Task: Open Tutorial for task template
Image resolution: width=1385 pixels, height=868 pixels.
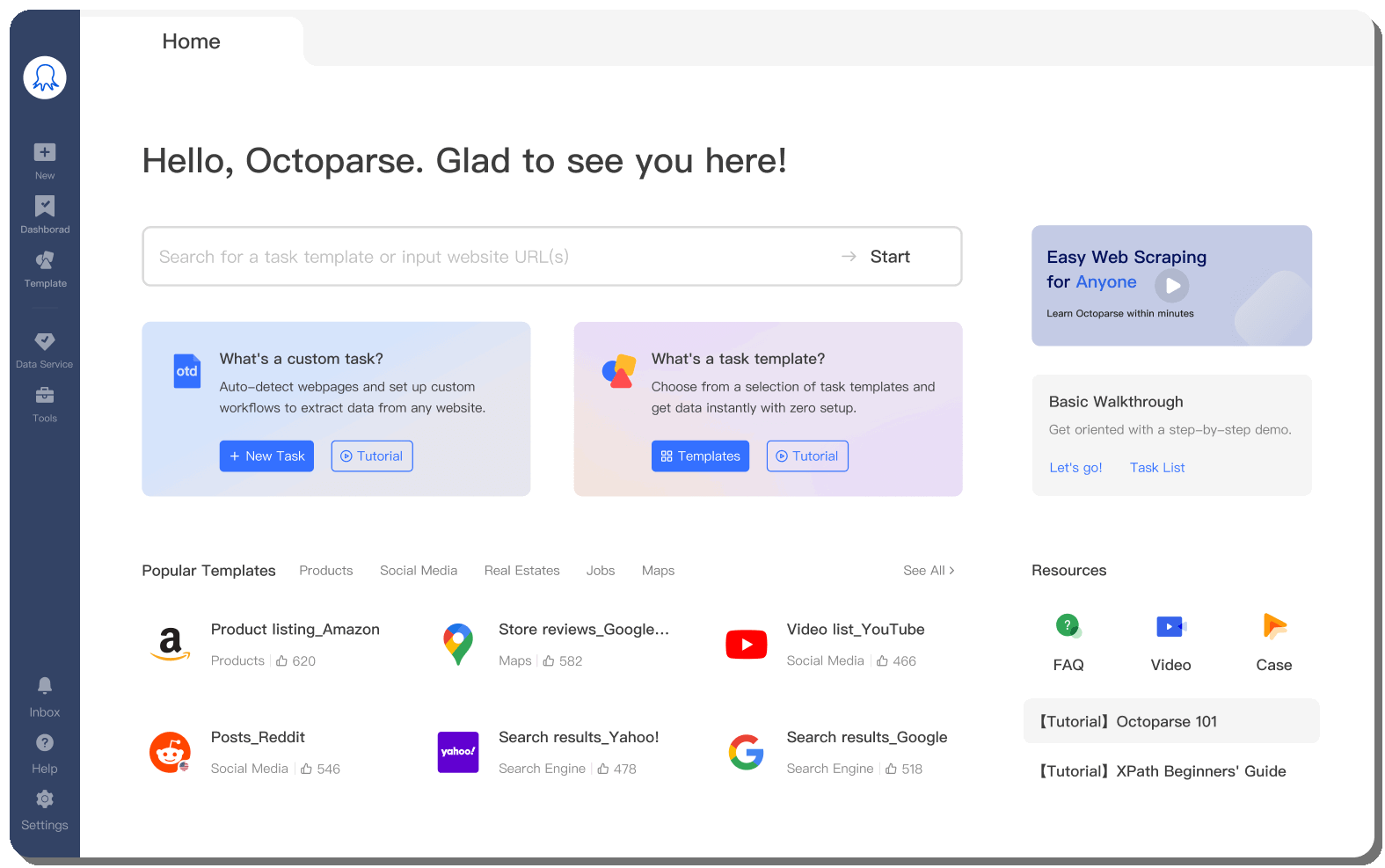Action: (807, 456)
